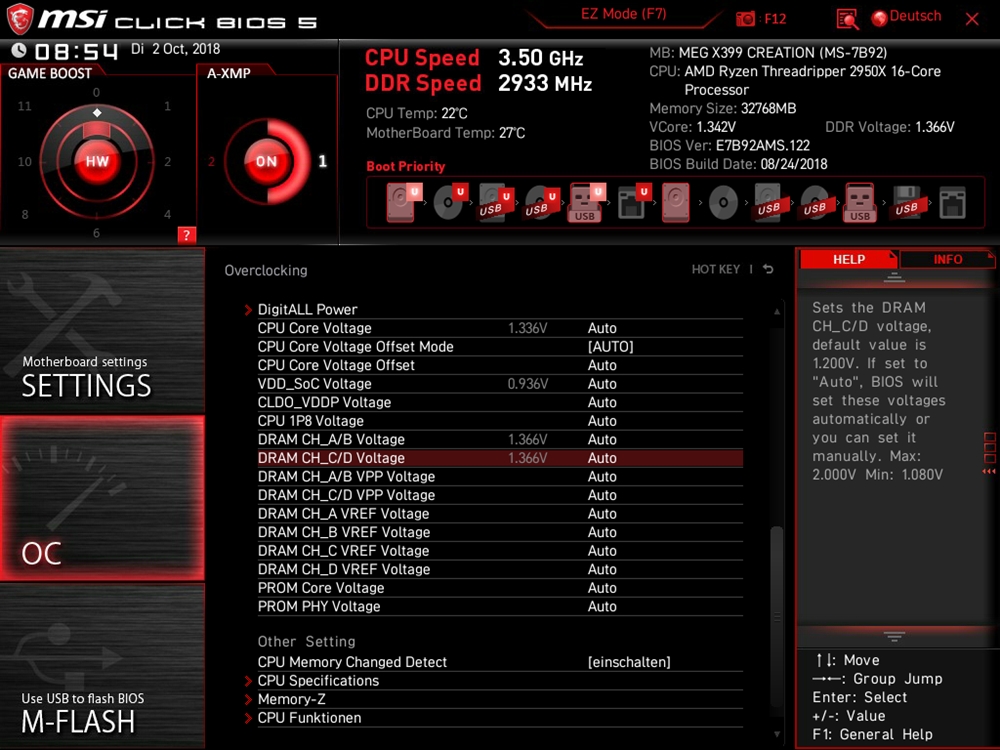Select the UEFI CD/DVD boot device
The width and height of the screenshot is (1000, 750).
449,202
